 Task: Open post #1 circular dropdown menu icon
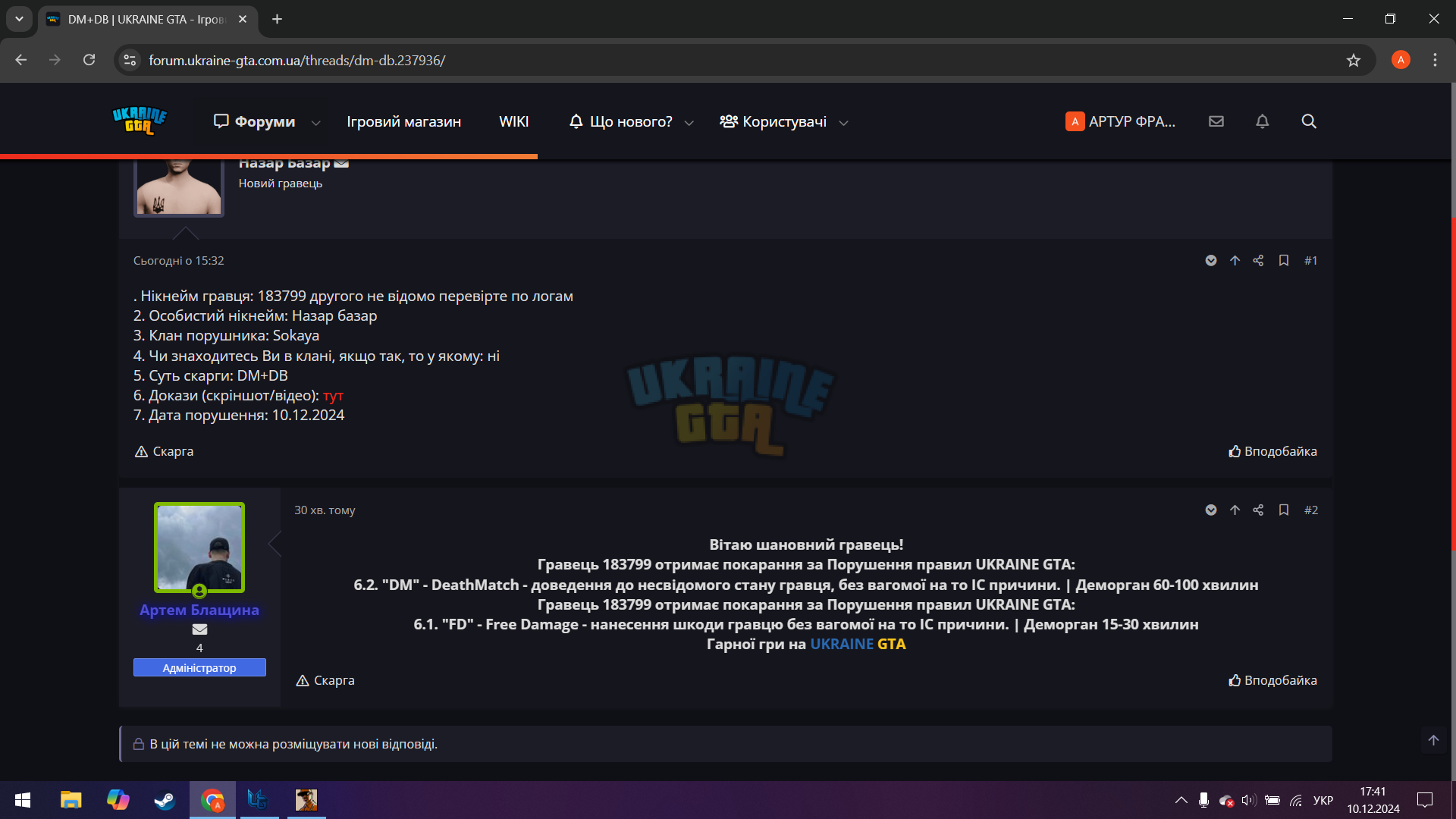(x=1211, y=260)
